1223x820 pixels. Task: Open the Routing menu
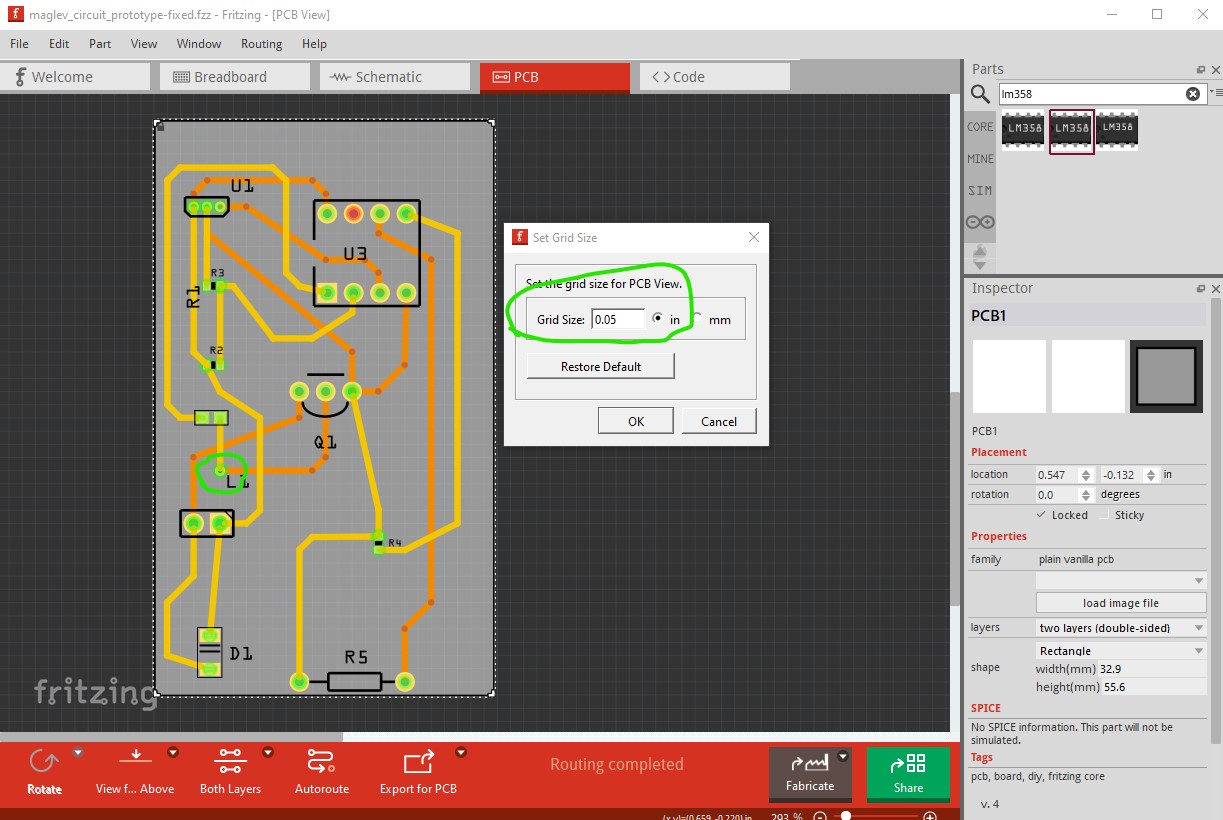(261, 44)
